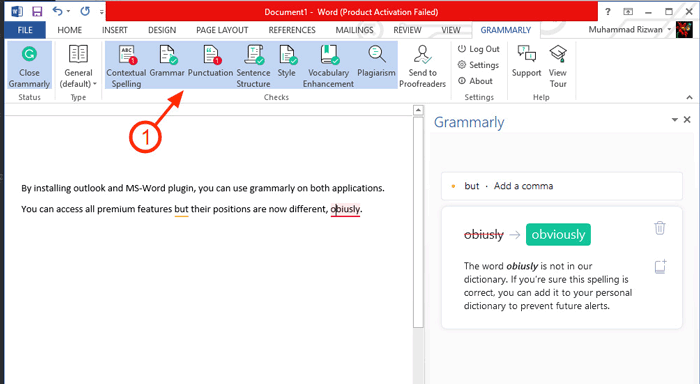Switch to the DESIGN tab

[x=162, y=30]
